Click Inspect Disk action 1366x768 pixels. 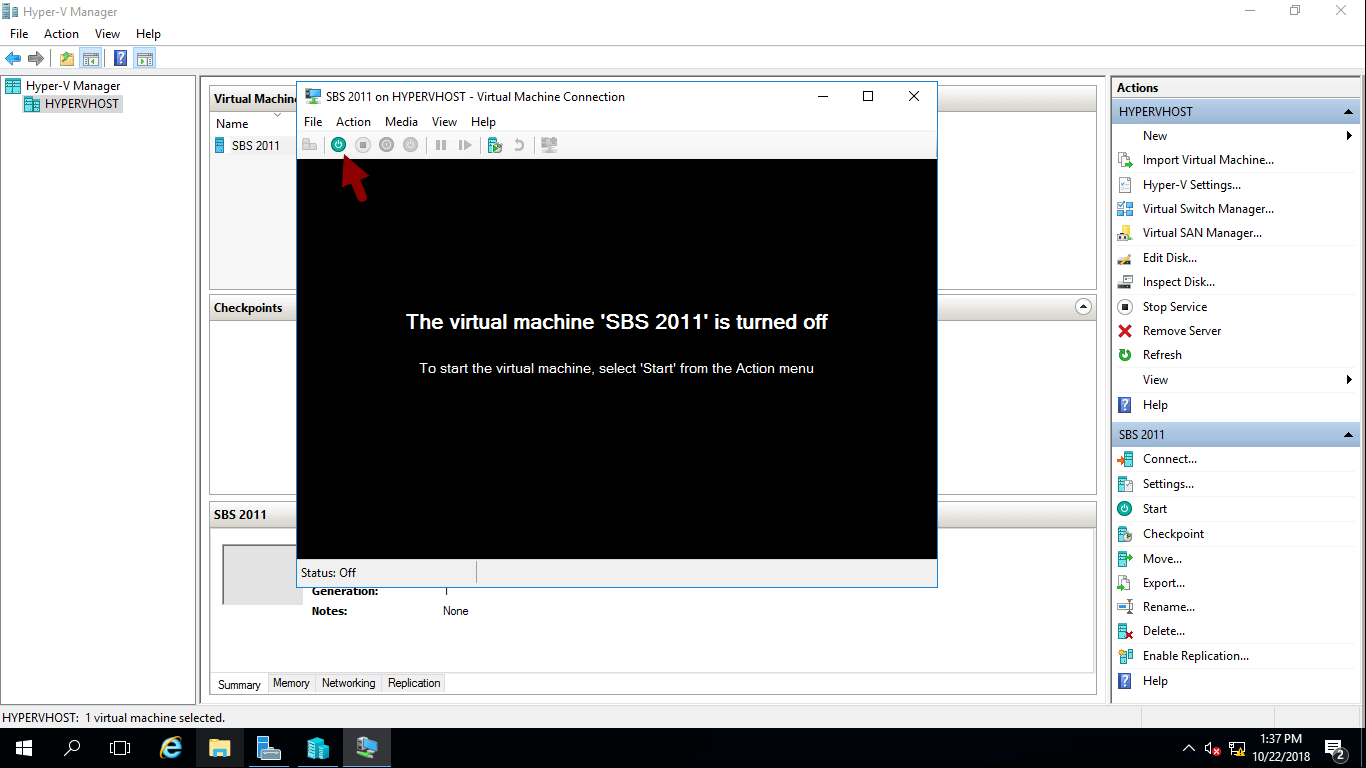(x=1179, y=282)
